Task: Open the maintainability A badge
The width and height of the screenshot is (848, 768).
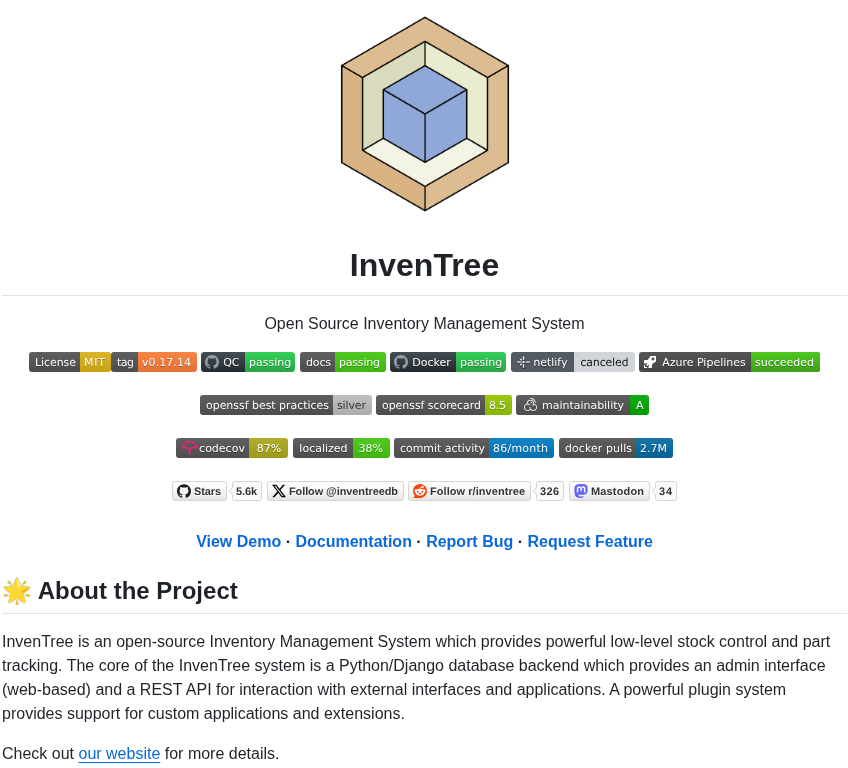Action: (582, 405)
